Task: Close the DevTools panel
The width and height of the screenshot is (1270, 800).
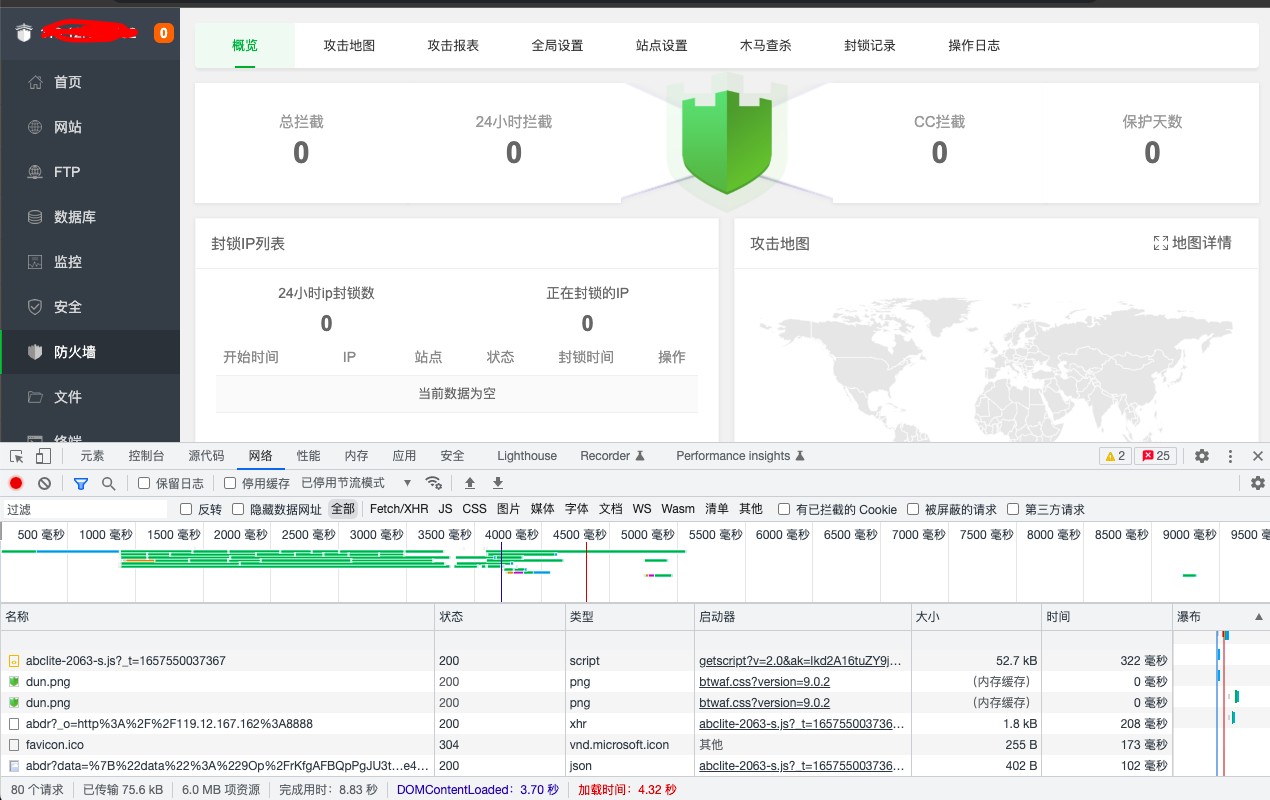Action: [1258, 456]
